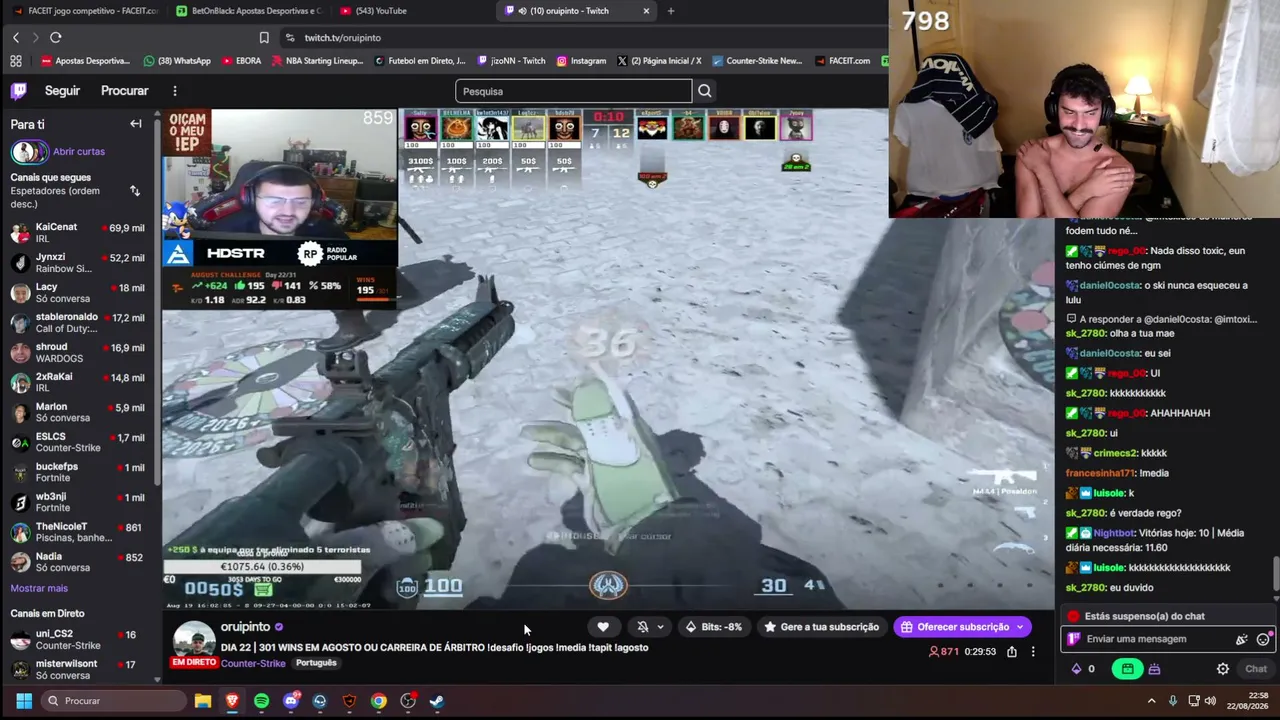This screenshot has height=720, width=1280.
Task: Open Discord from the taskbar
Action: pyautogui.click(x=291, y=701)
